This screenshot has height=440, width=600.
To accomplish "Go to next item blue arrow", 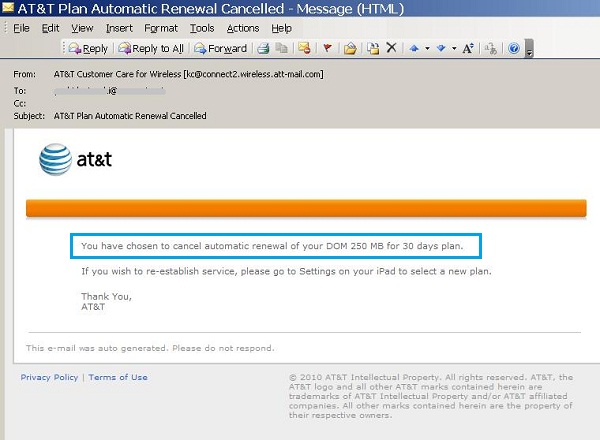I will tap(441, 49).
